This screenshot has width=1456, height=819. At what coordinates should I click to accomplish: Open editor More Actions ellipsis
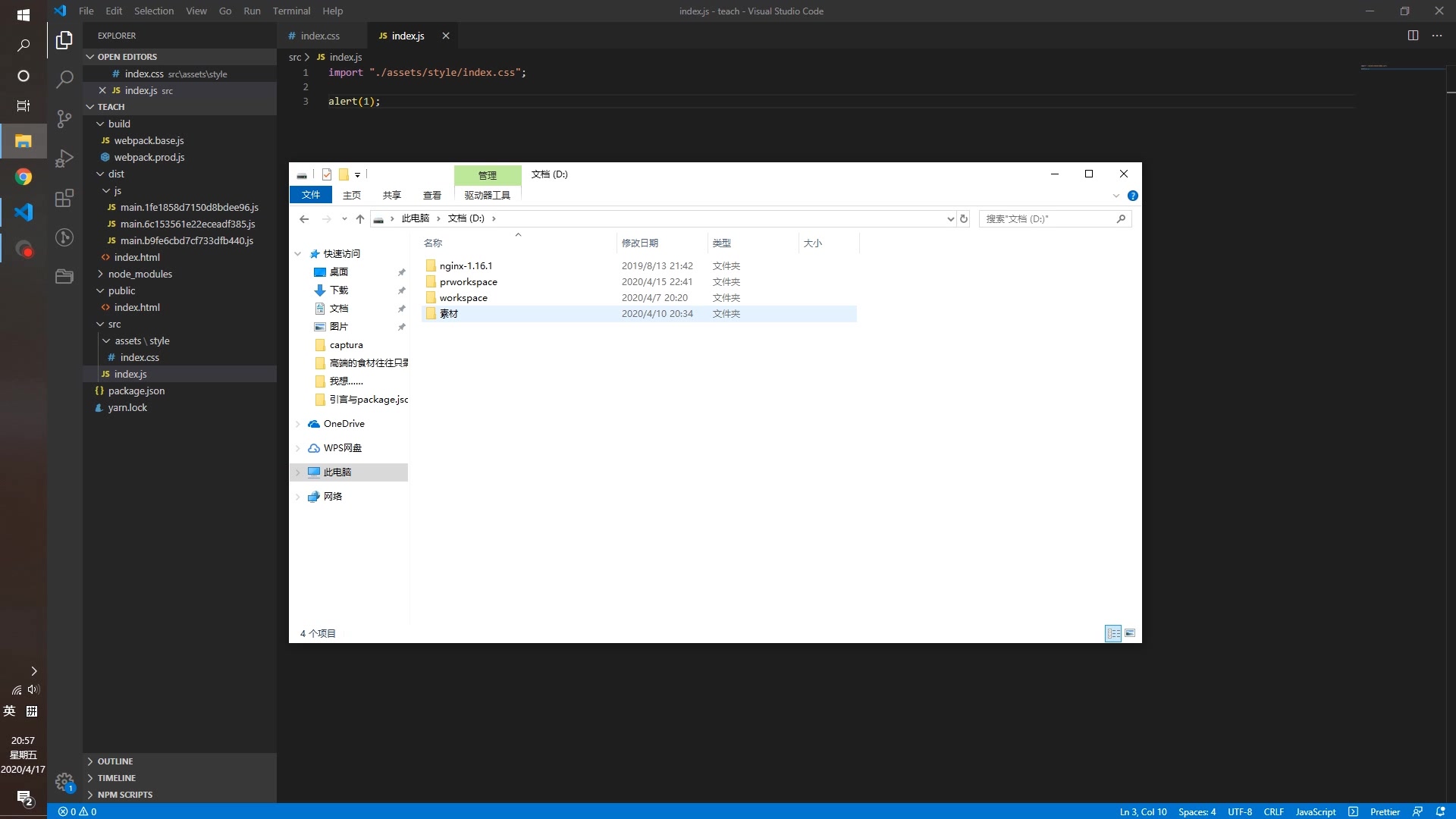pos(1437,36)
